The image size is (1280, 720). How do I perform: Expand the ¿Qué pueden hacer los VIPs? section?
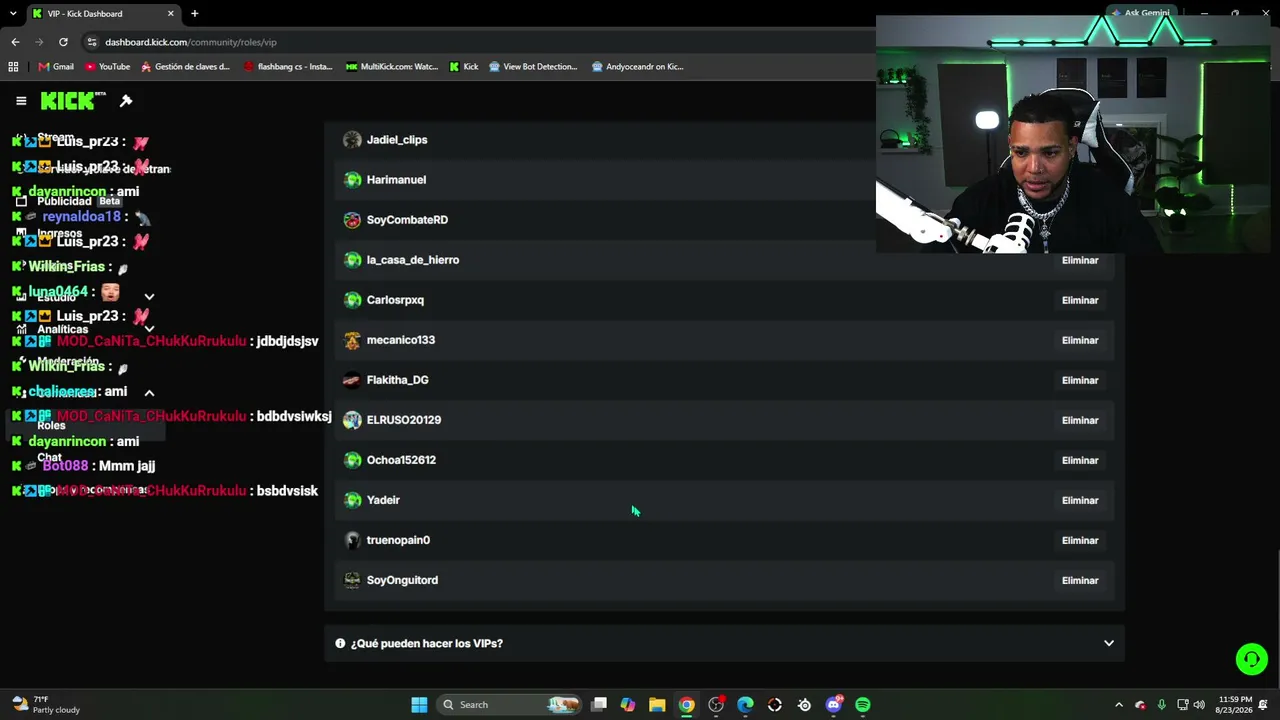pyautogui.click(x=725, y=643)
